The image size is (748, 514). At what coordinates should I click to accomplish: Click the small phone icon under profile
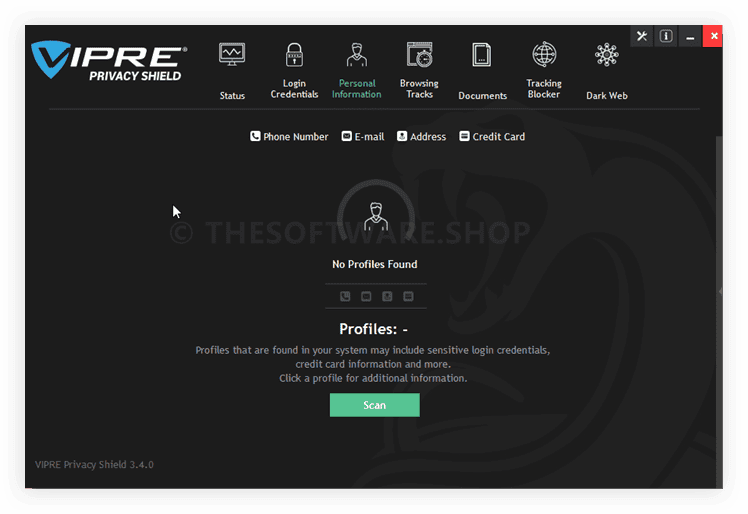[345, 296]
